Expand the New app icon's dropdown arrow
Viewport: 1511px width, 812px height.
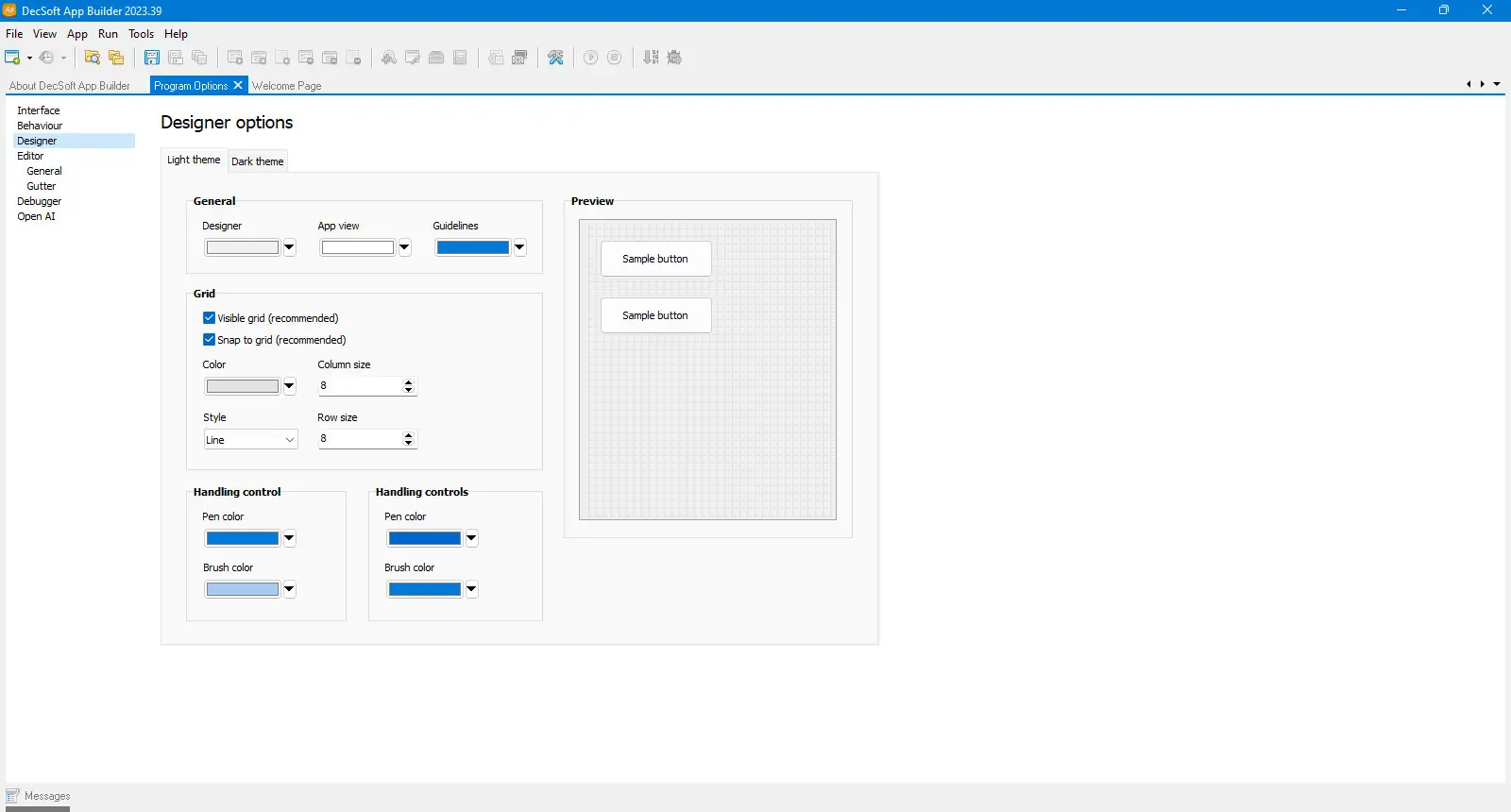[x=29, y=58]
